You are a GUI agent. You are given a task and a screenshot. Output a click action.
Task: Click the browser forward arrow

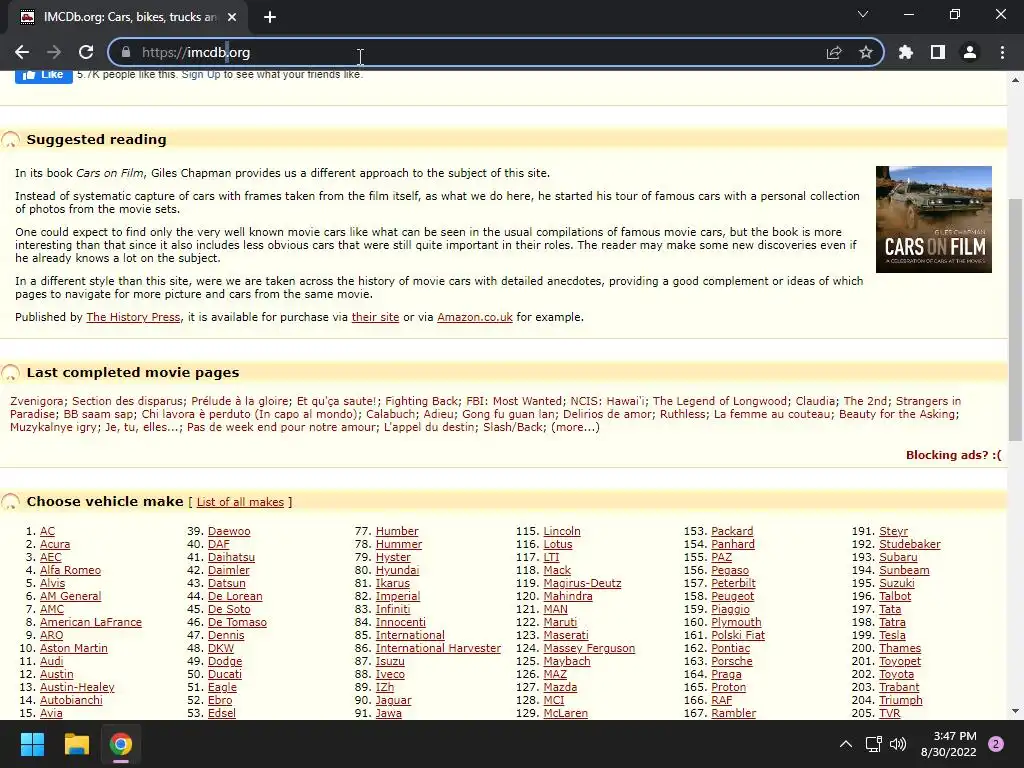[x=54, y=52]
